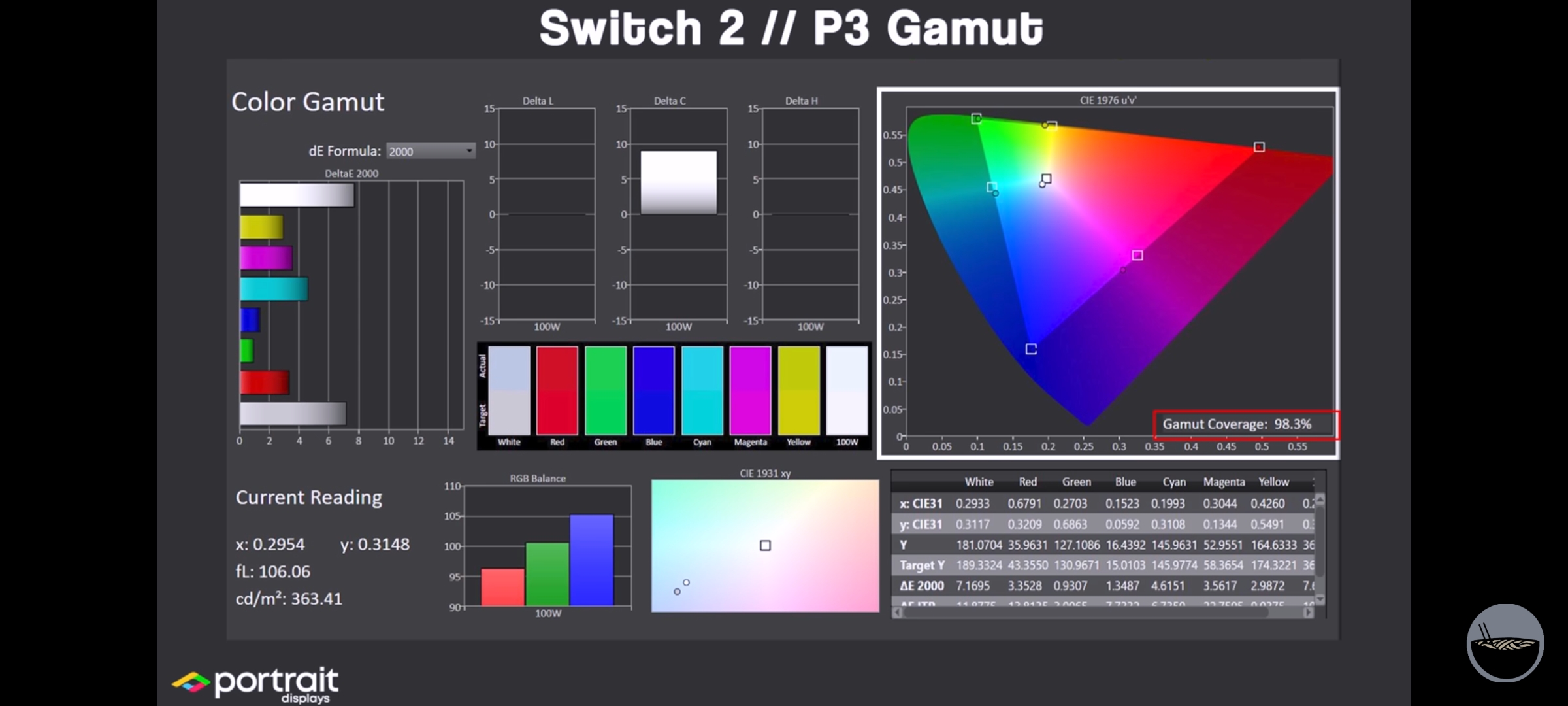Image resolution: width=1568 pixels, height=706 pixels.
Task: Click the red bar in the DeltaE 2000 chart
Action: pos(265,382)
